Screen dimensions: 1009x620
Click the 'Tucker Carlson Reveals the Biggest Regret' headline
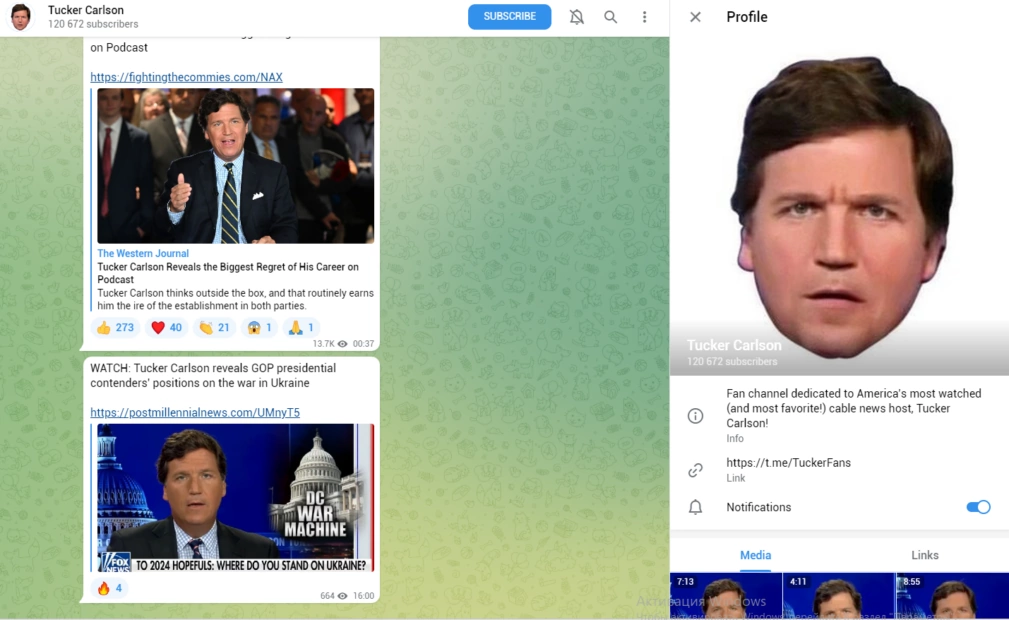[228, 273]
